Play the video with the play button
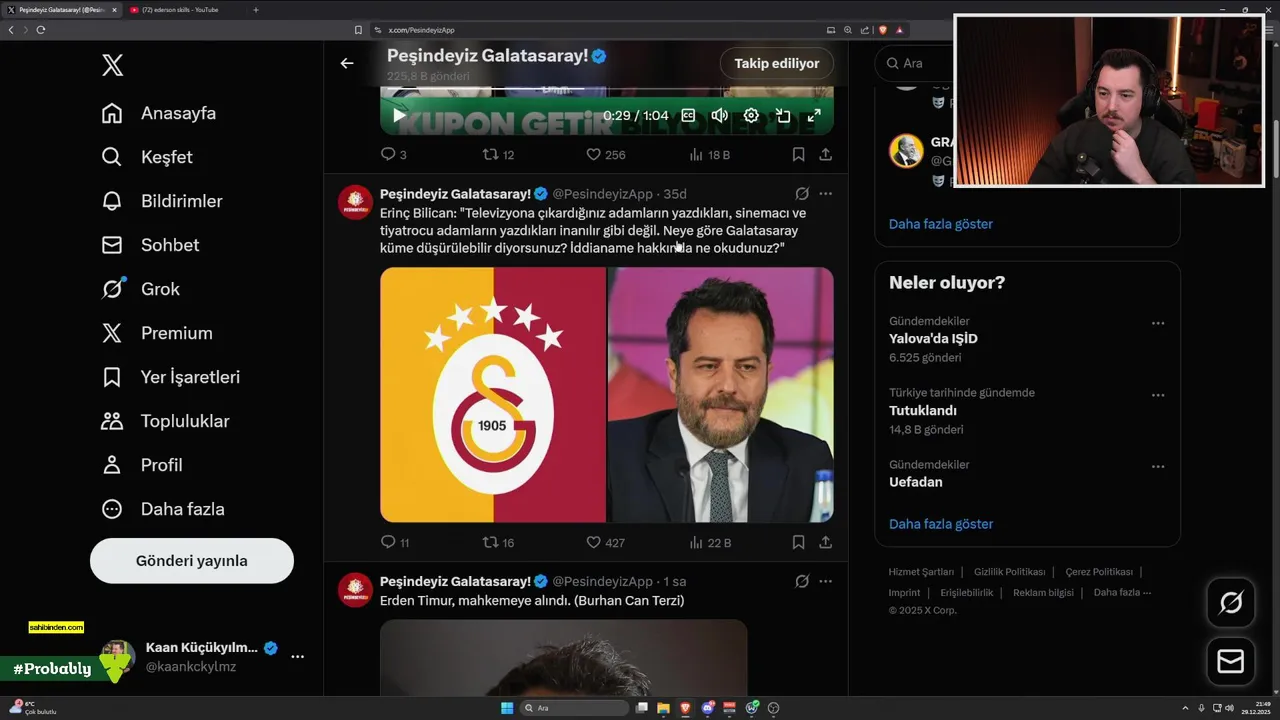The height and width of the screenshot is (720, 1280). coord(399,115)
